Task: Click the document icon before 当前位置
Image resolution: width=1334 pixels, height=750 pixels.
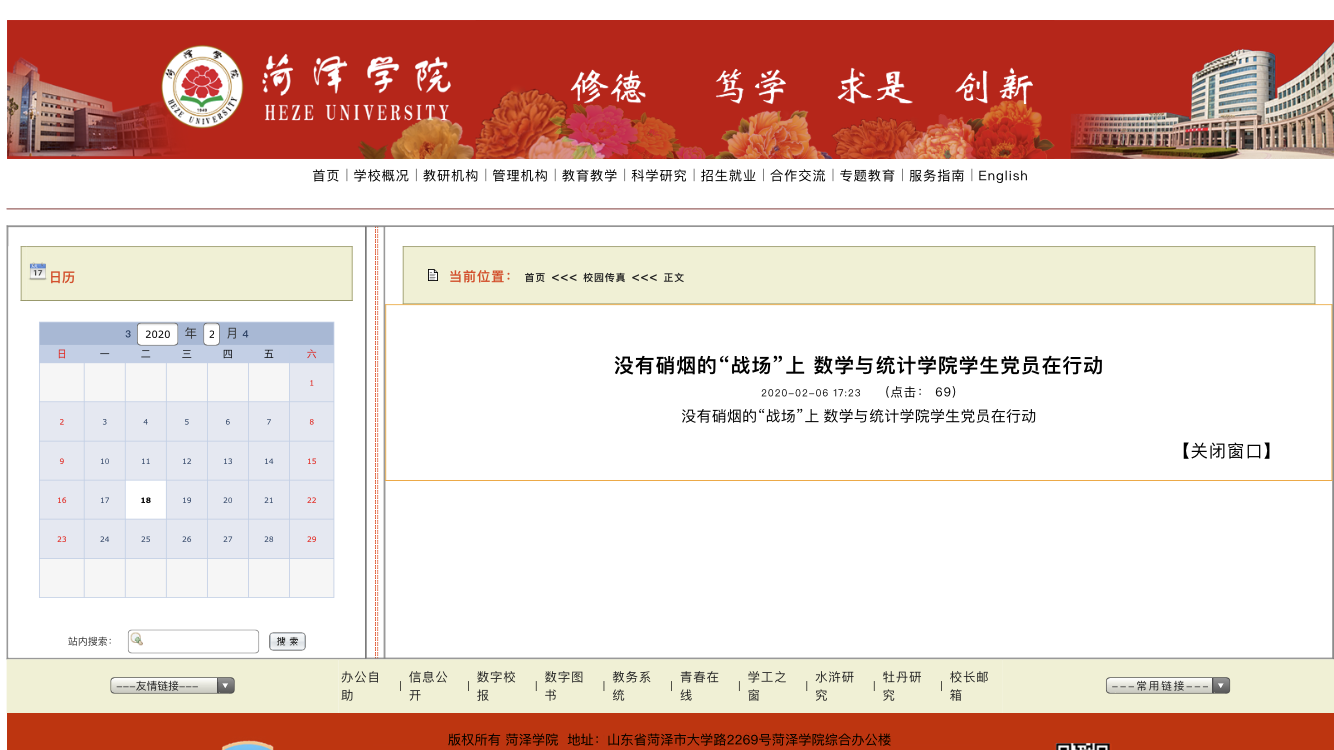Action: [433, 276]
